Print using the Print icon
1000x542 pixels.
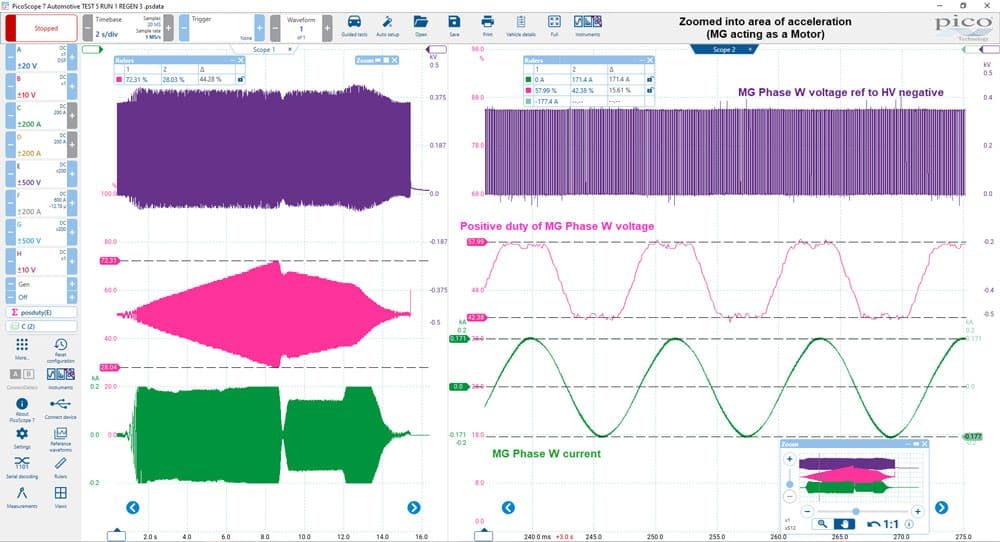[487, 26]
